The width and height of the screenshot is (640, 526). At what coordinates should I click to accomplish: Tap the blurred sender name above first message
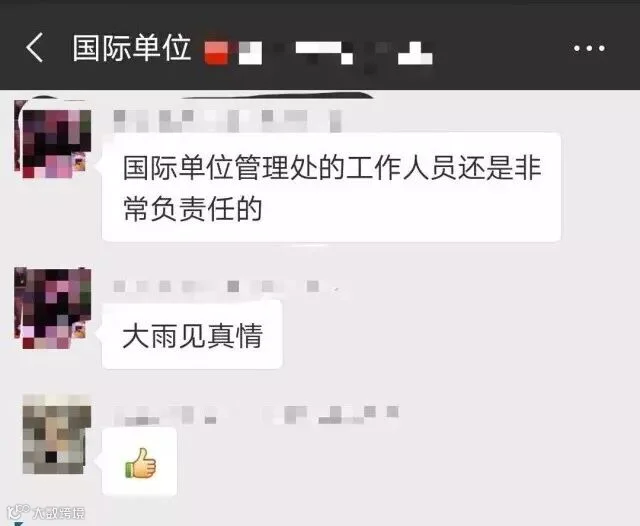(227, 121)
